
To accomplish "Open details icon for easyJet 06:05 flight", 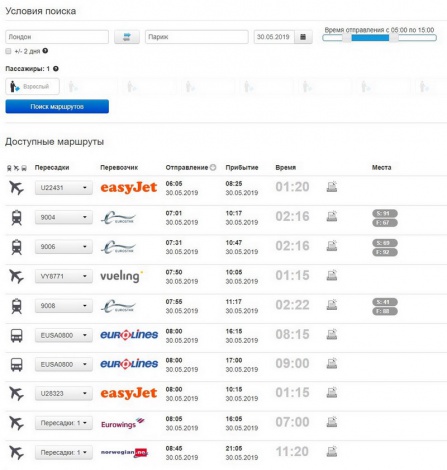I will 332,187.
